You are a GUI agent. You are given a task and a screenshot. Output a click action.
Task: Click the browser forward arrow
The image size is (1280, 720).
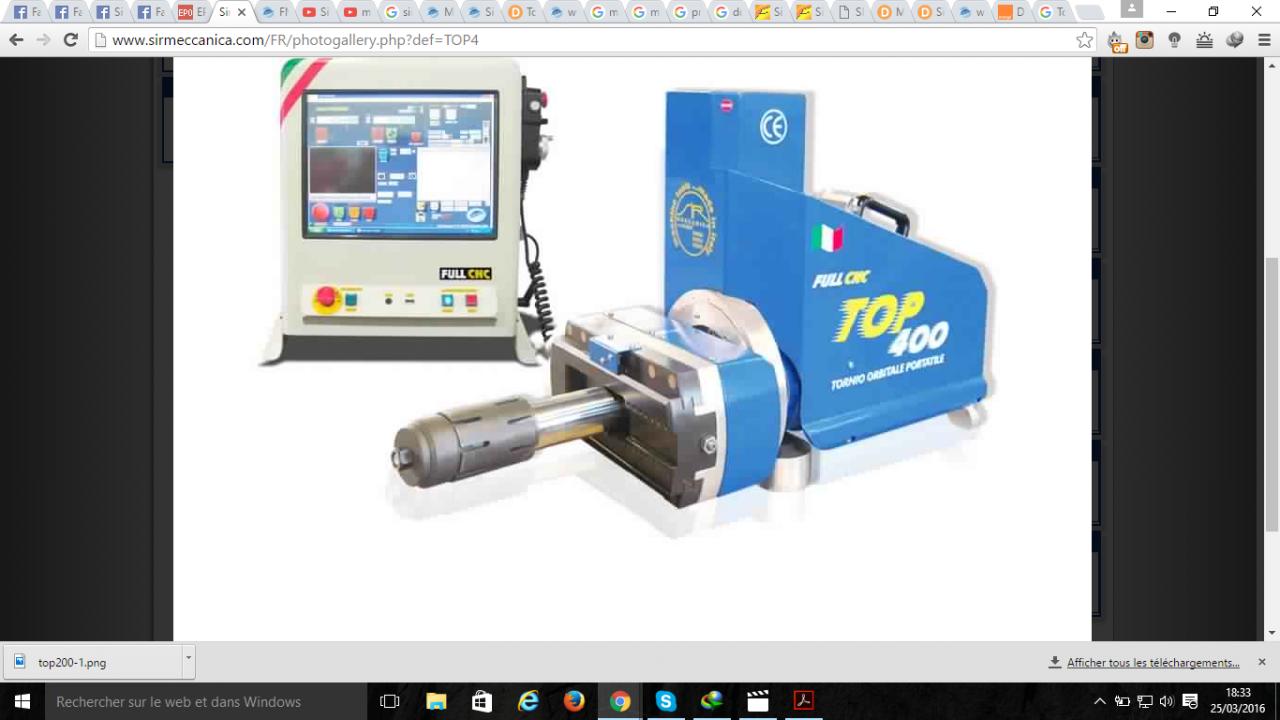tap(43, 40)
